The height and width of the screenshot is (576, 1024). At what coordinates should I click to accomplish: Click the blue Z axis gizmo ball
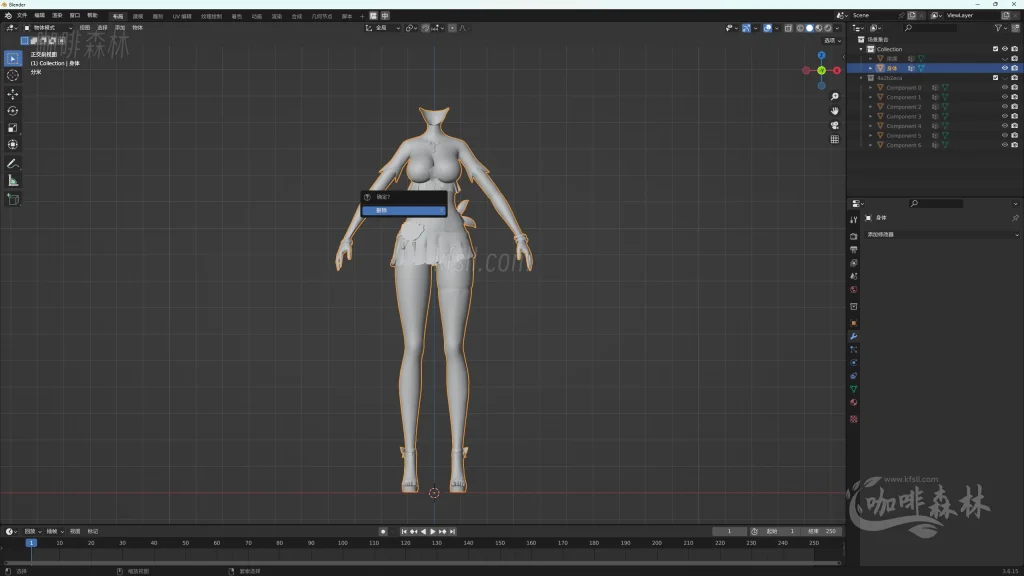tap(822, 56)
